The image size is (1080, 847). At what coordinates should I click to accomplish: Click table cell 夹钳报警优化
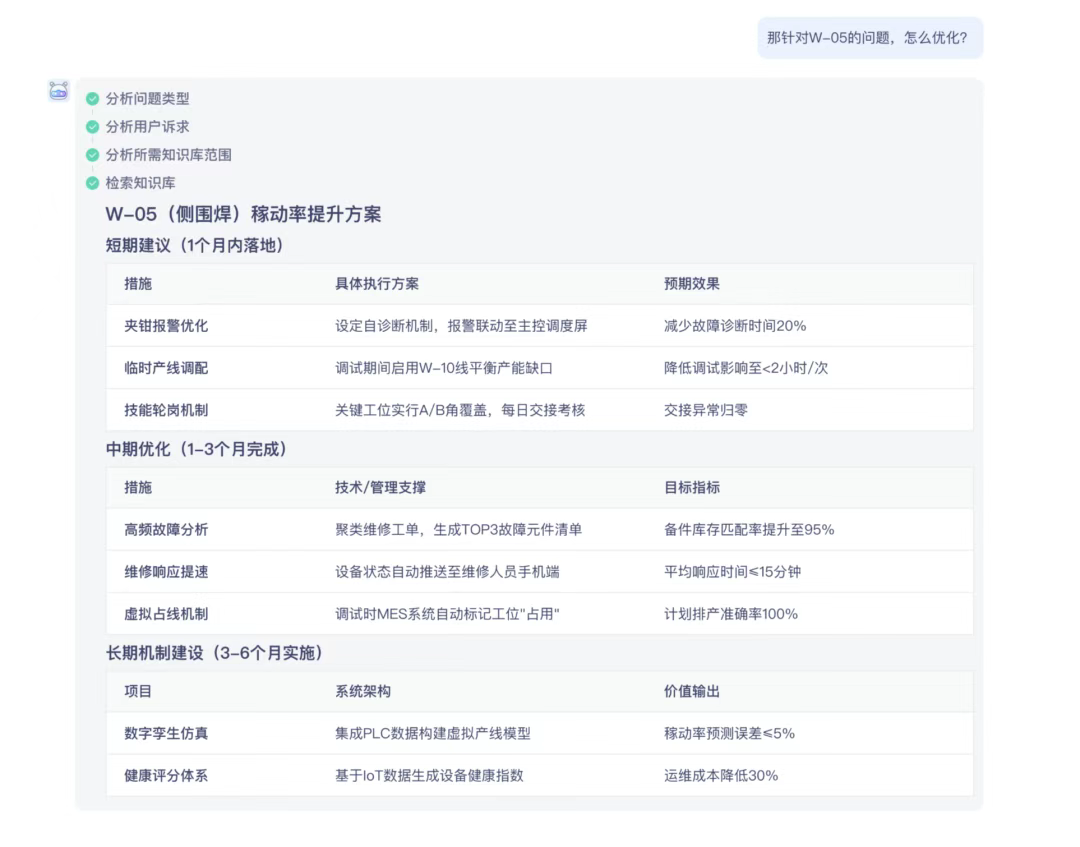(166, 326)
